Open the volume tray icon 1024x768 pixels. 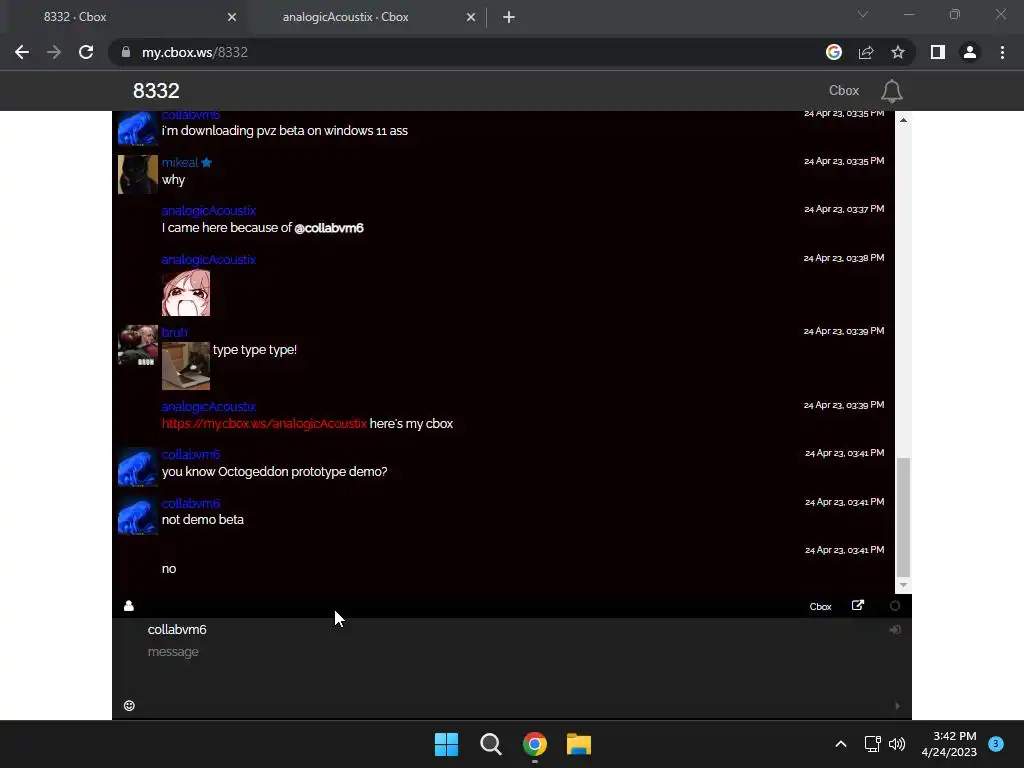[897, 744]
